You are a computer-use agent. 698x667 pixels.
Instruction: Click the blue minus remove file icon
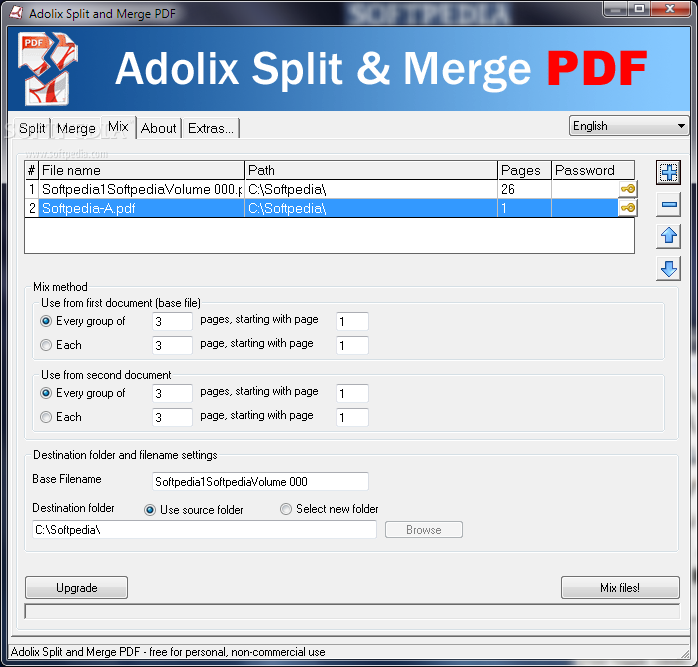(x=668, y=204)
